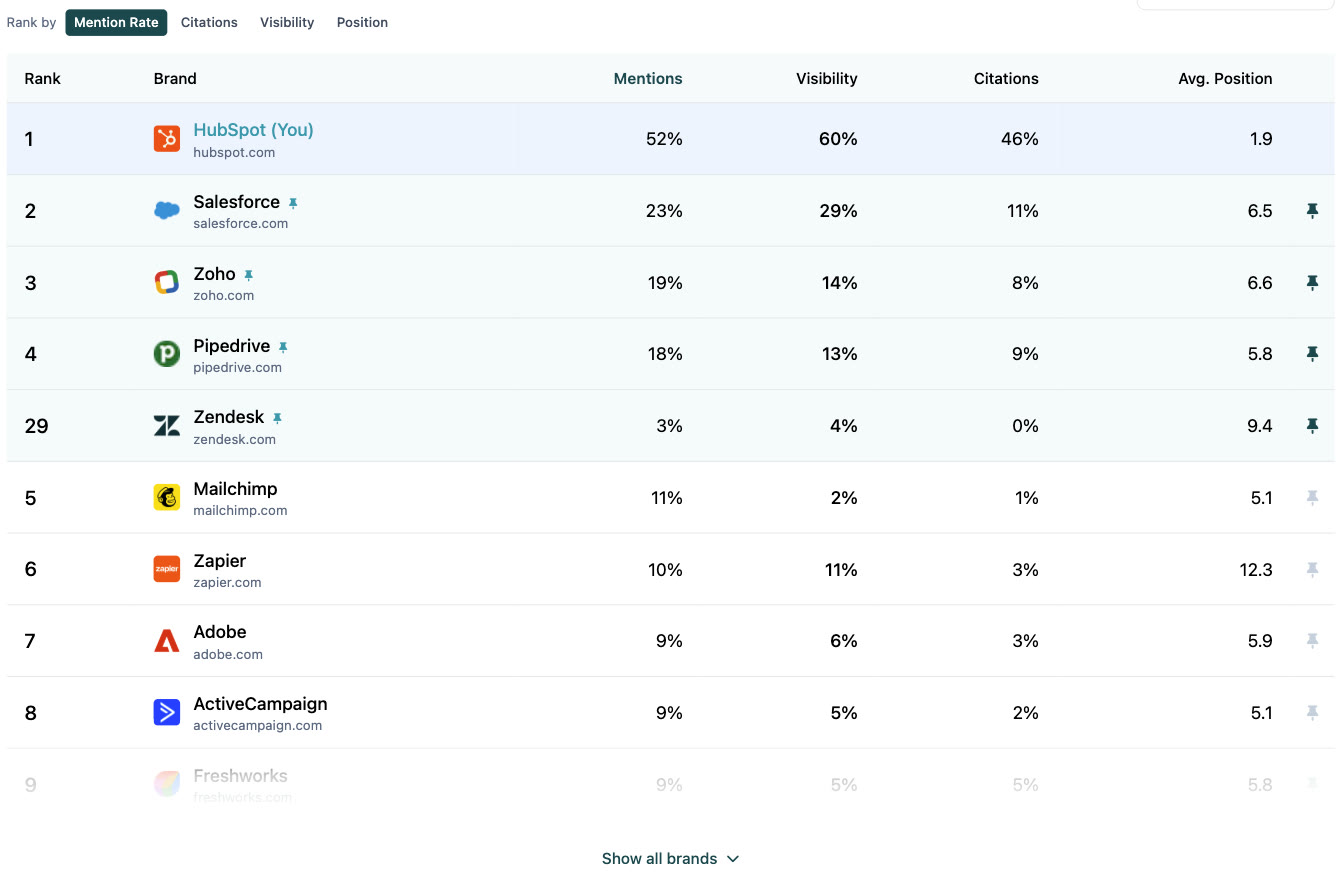
Task: Click the Zapier logo icon
Action: pos(167,569)
